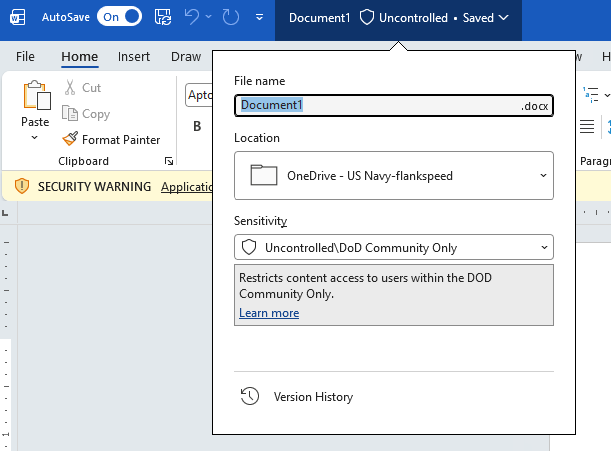Click the shield icon in the Sensitivity box
The height and width of the screenshot is (451, 611).
[x=249, y=247]
